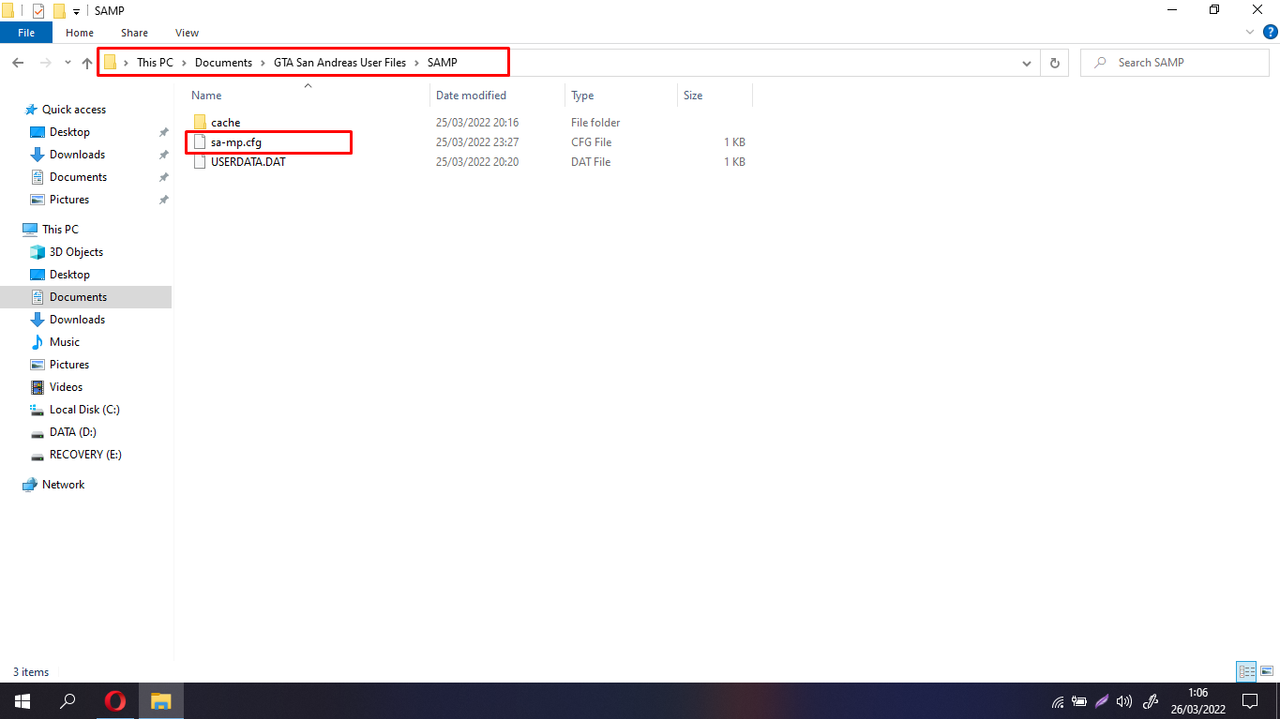Viewport: 1280px width, 719px height.
Task: Click the USERDATA.DAT file icon
Action: point(199,161)
